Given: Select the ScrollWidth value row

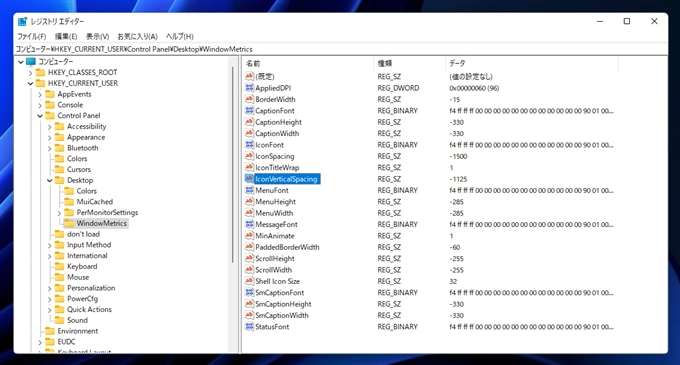Looking at the screenshot, I should click(x=273, y=270).
